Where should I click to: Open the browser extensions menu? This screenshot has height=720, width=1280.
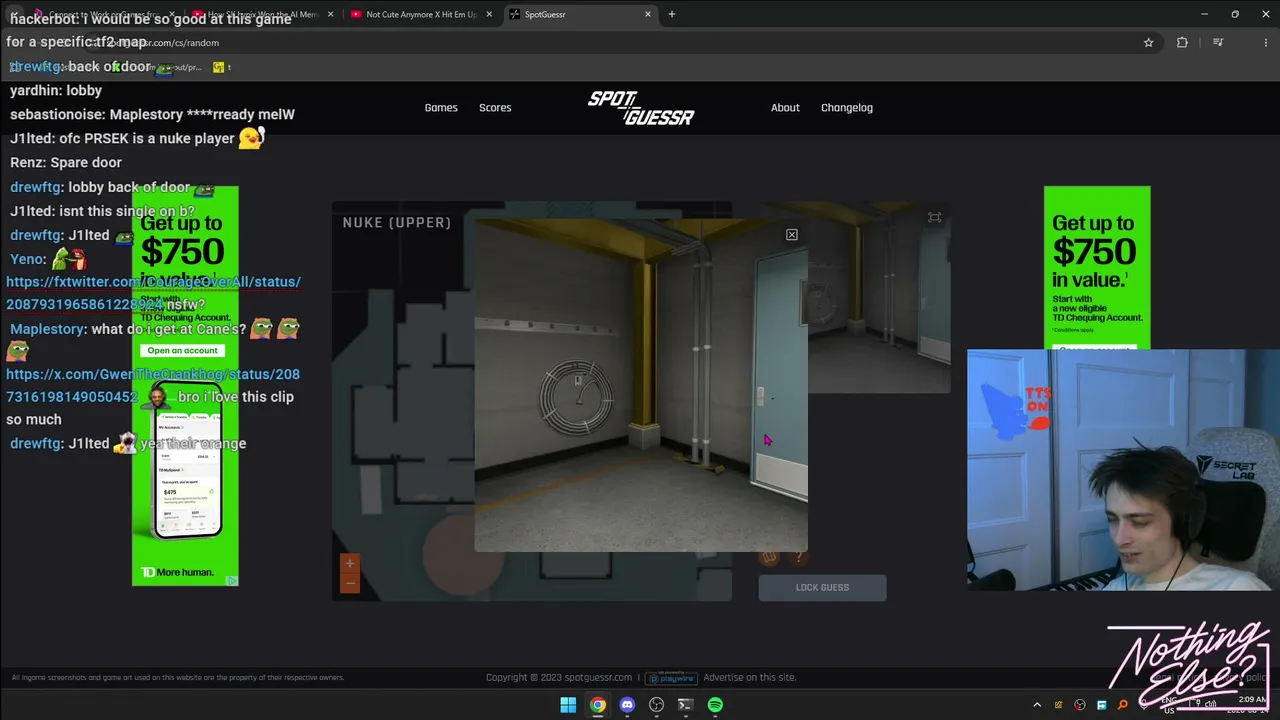point(1182,43)
